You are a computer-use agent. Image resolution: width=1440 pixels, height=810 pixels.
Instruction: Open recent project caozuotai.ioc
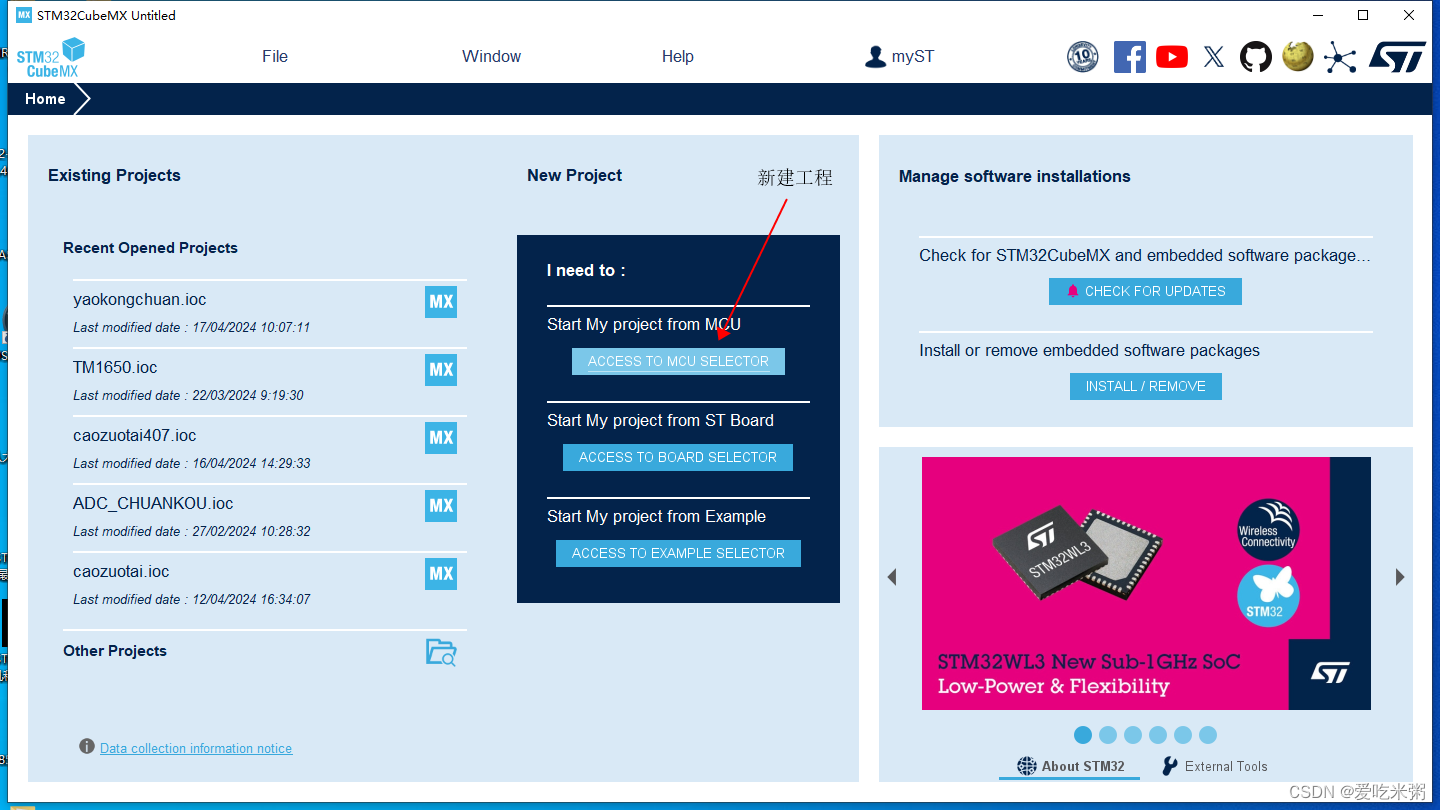(x=121, y=572)
